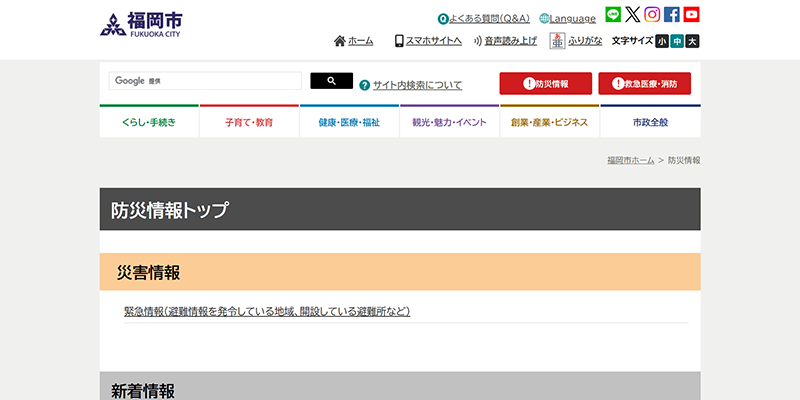Open the Instagram icon
Image resolution: width=800 pixels, height=400 pixels.
pos(652,14)
